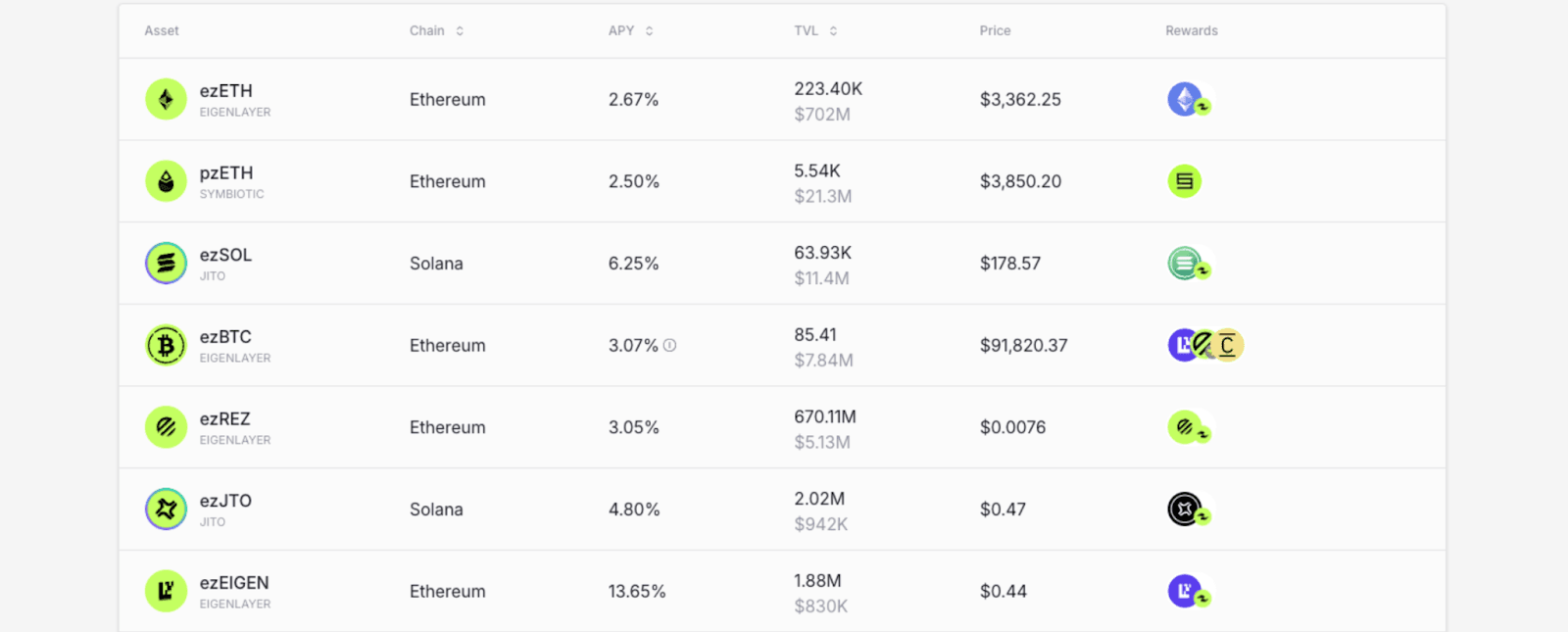Click the ezETH asset icon
Viewport: 1568px width, 632px height.
click(x=166, y=99)
